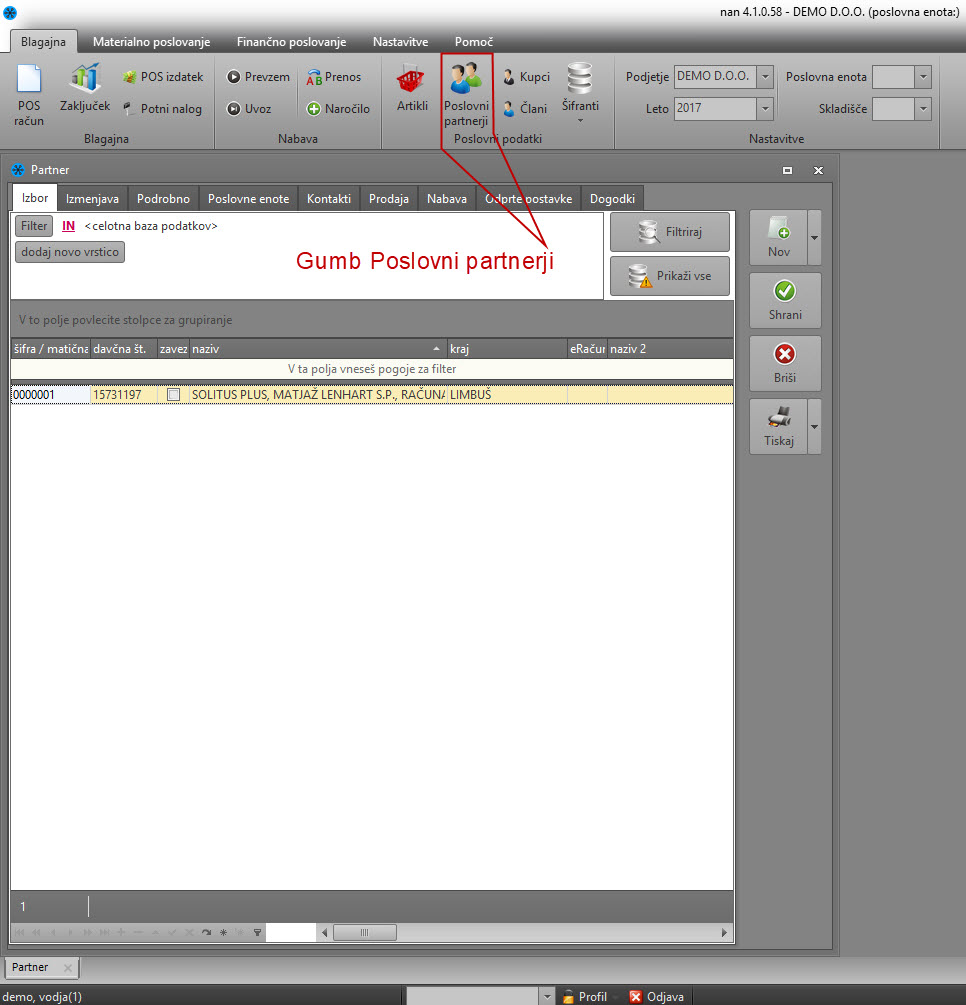Switch to Materialno poslovanje ribbon tab

click(x=151, y=42)
